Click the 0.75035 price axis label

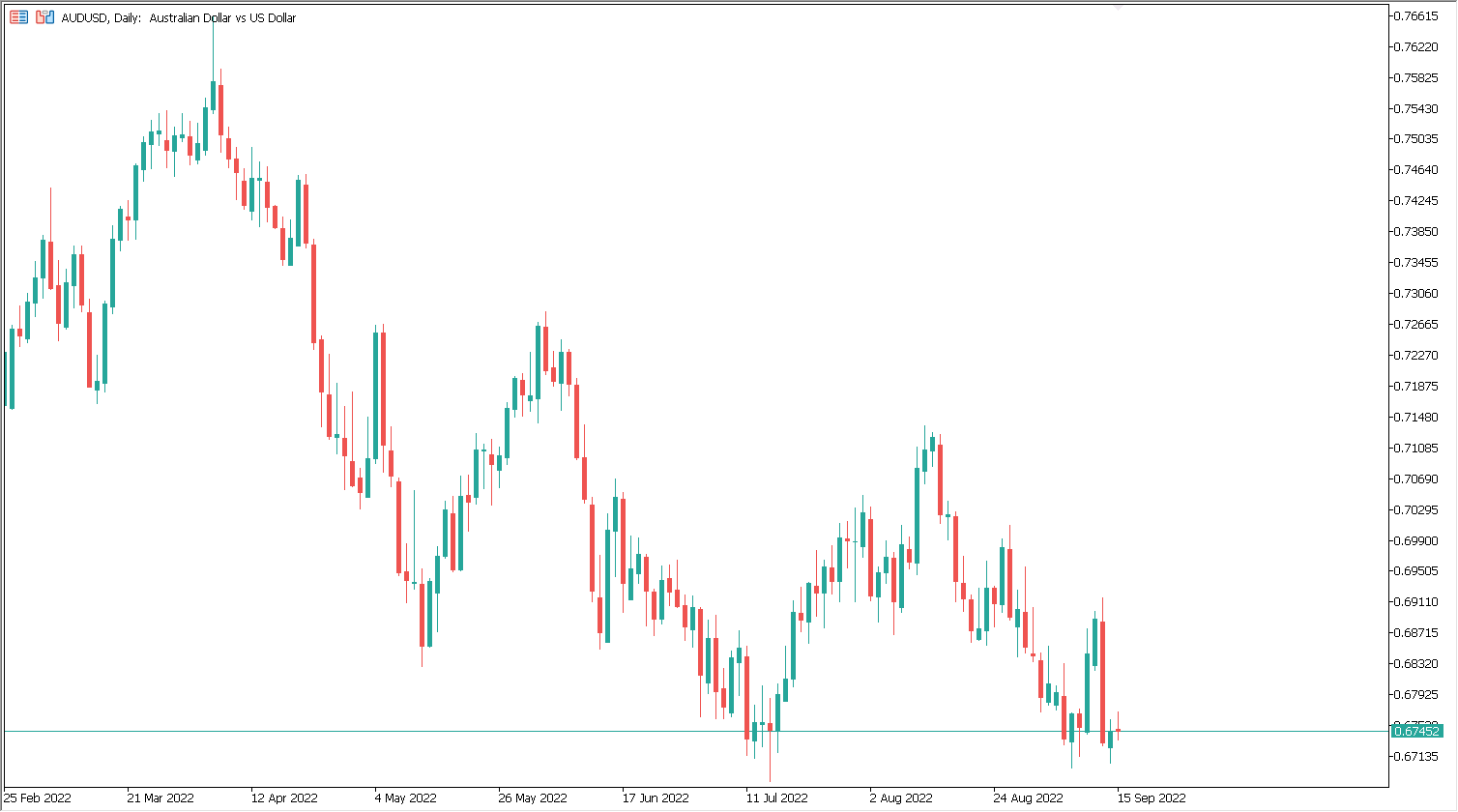pyautogui.click(x=1417, y=139)
